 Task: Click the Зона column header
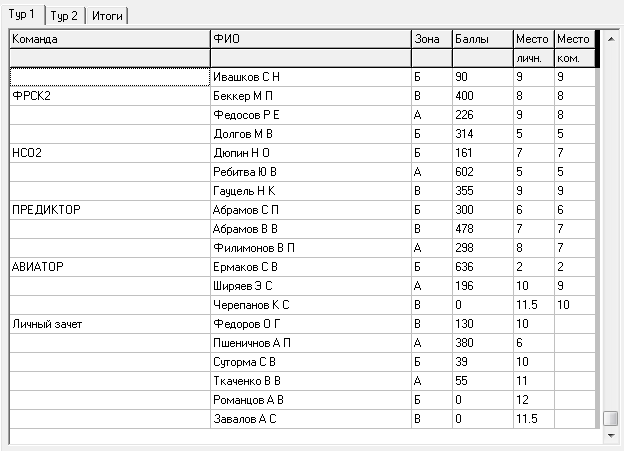click(x=432, y=39)
